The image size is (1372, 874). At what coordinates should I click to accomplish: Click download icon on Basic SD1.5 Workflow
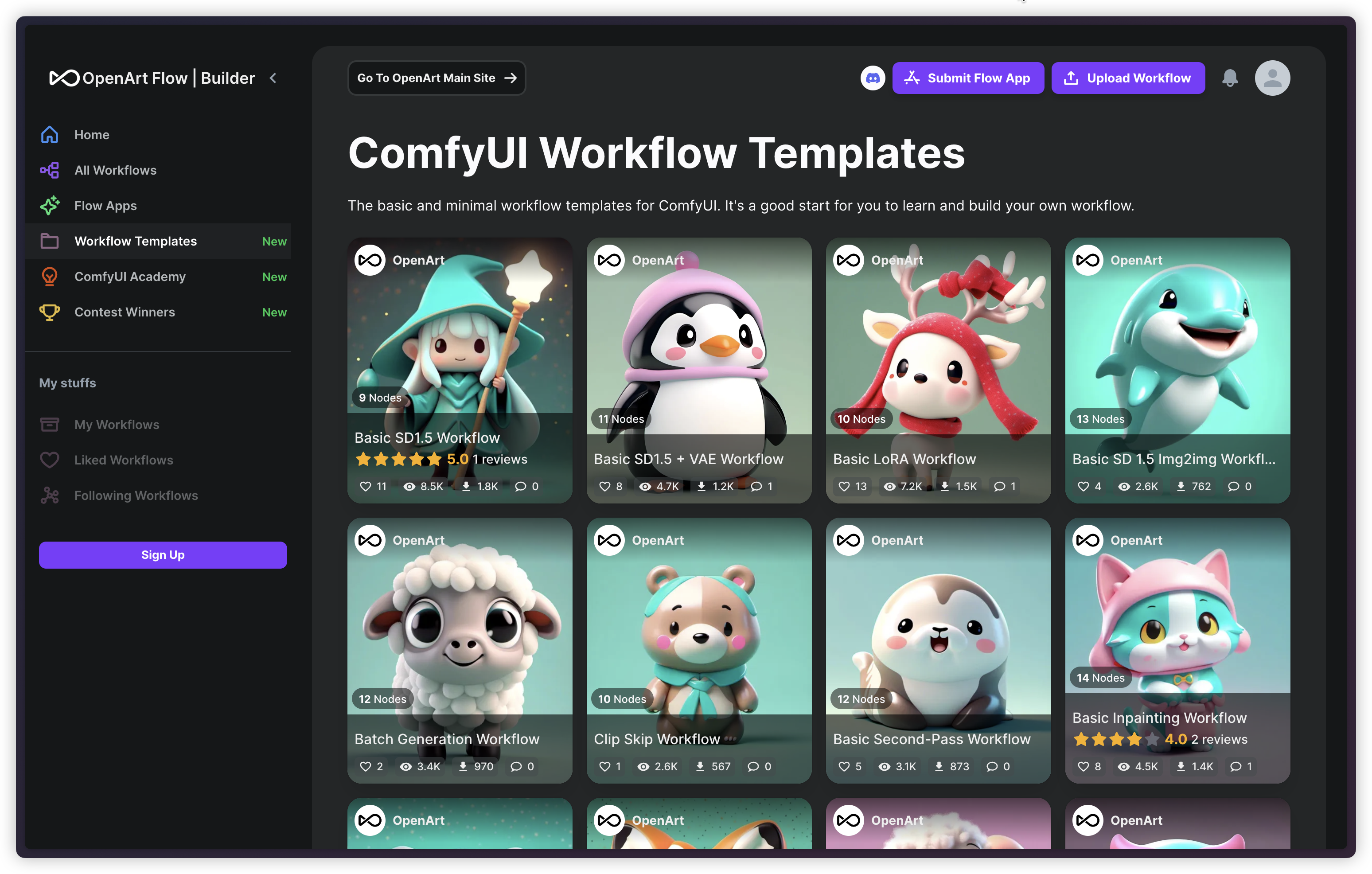point(466,487)
